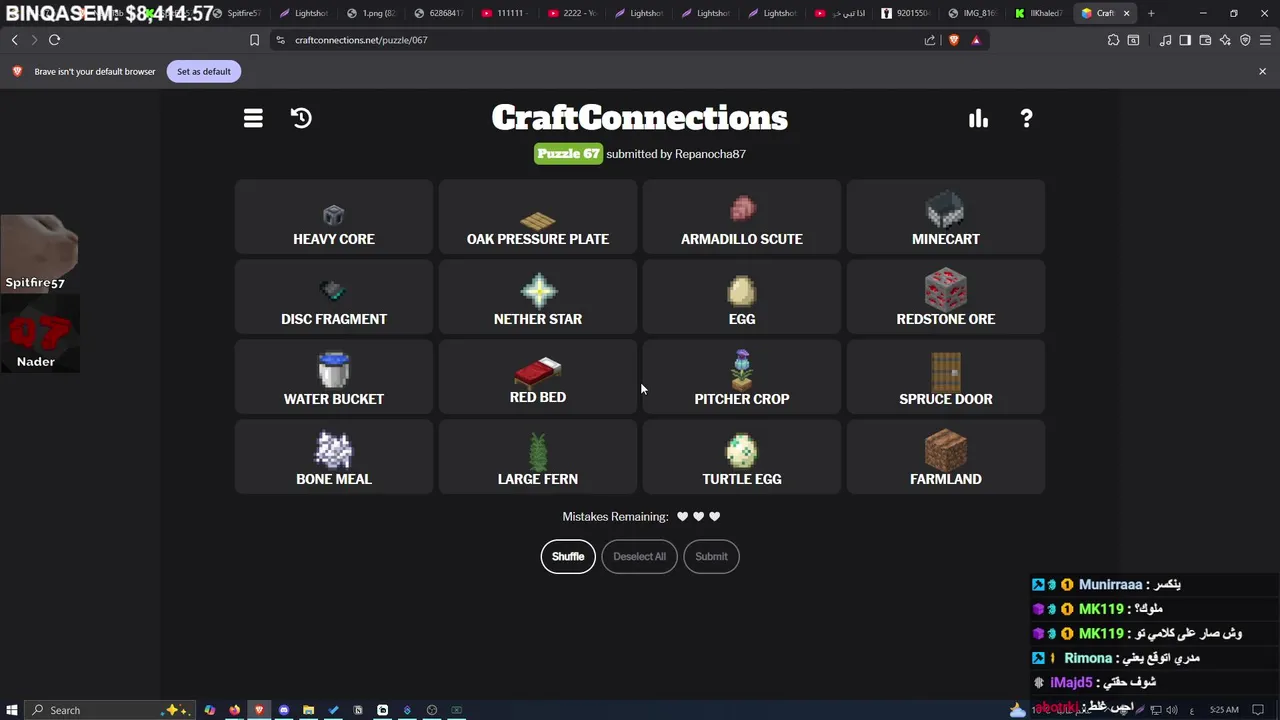This screenshot has height=720, width=1280.
Task: Click the Spitfire57 user avatar overlay
Action: (39, 252)
